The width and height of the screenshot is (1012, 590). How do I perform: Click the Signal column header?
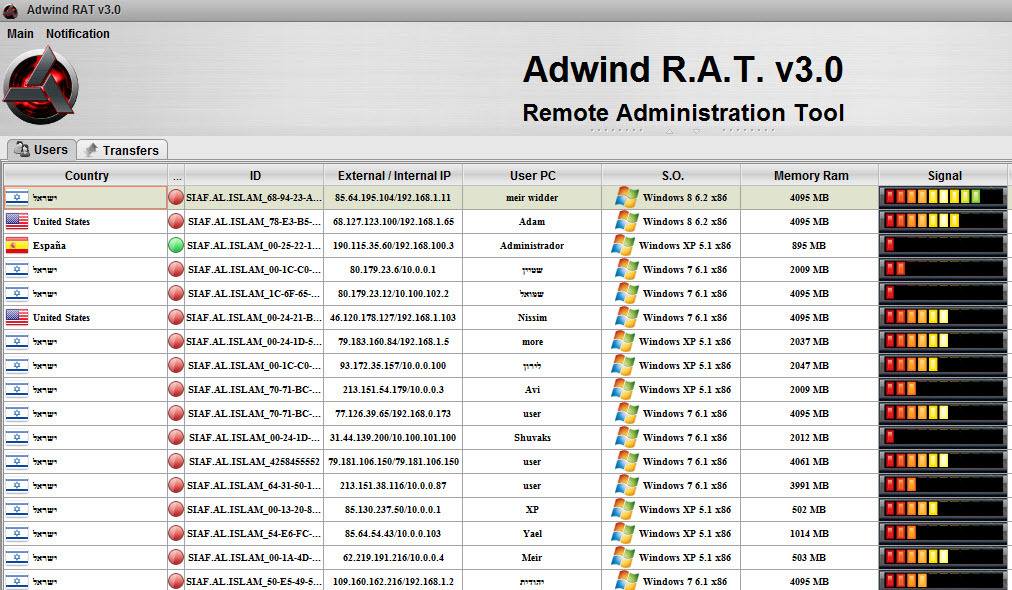coord(944,176)
